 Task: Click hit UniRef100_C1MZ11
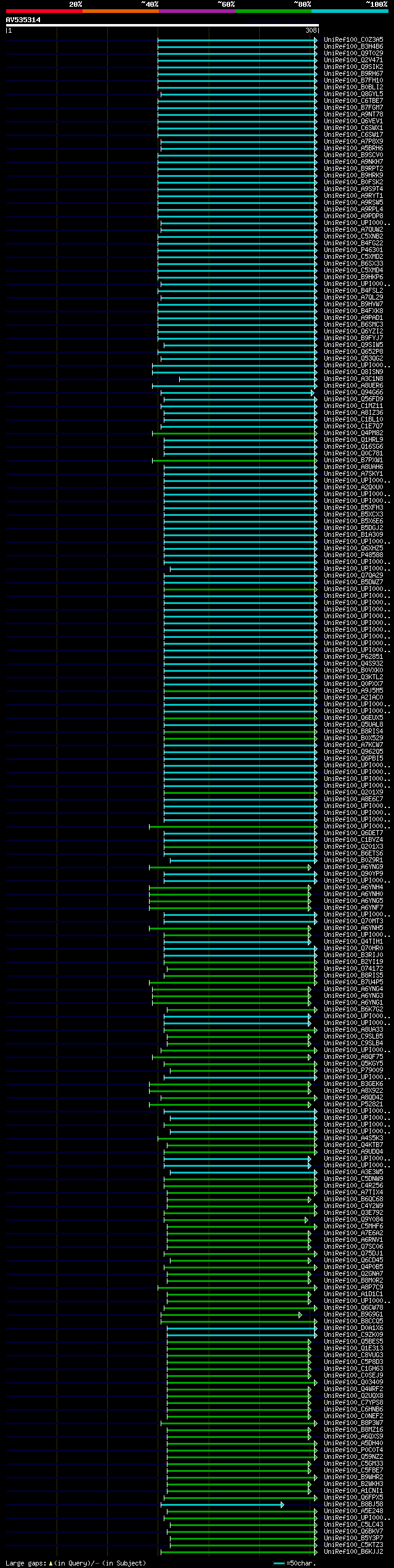tap(353, 406)
